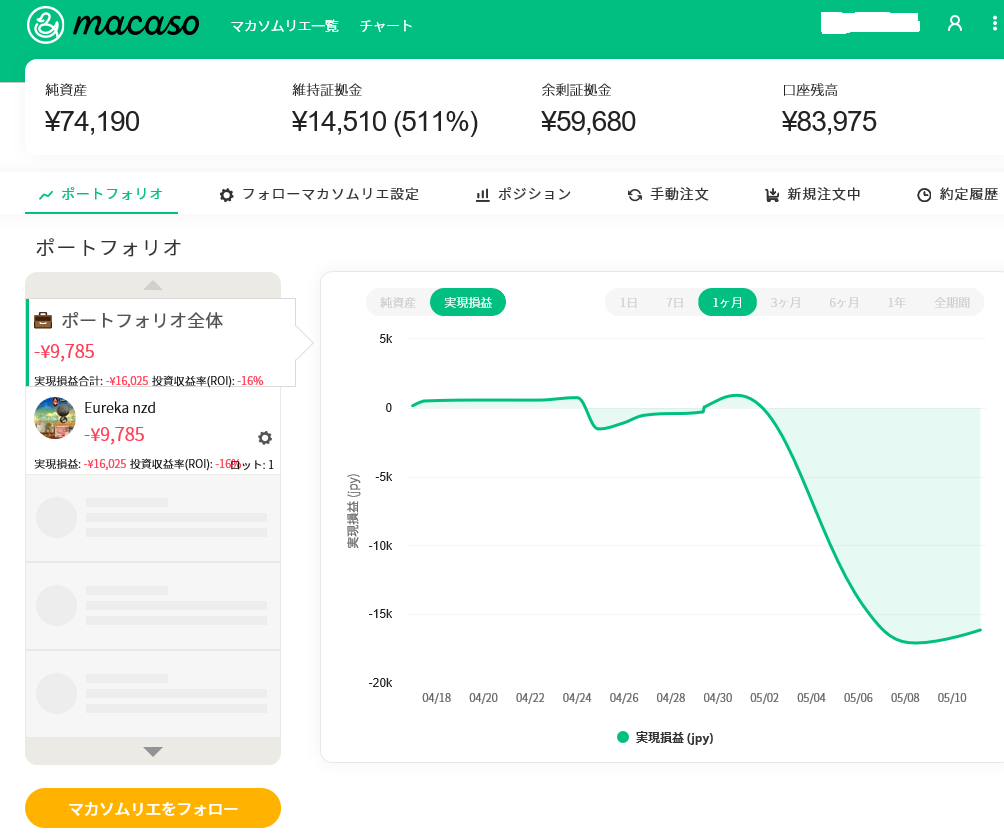1004x840 pixels.
Task: Open マカソムリエ一覧 in top navigation
Action: [284, 26]
